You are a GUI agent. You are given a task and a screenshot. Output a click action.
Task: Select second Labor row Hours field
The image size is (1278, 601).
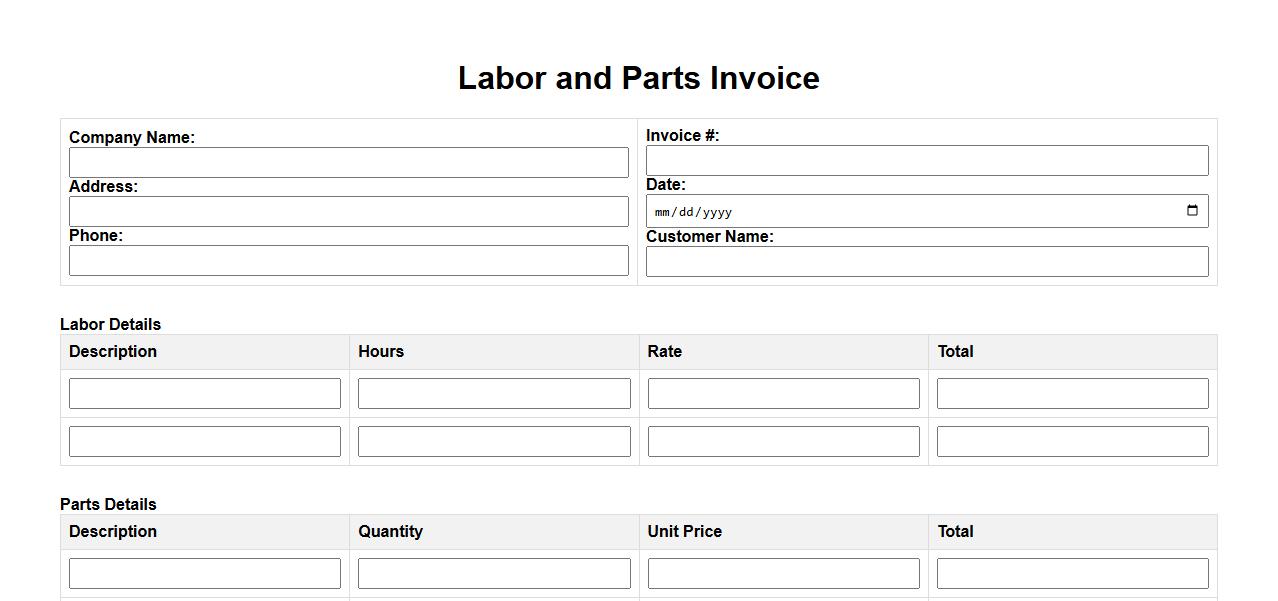pyautogui.click(x=494, y=442)
